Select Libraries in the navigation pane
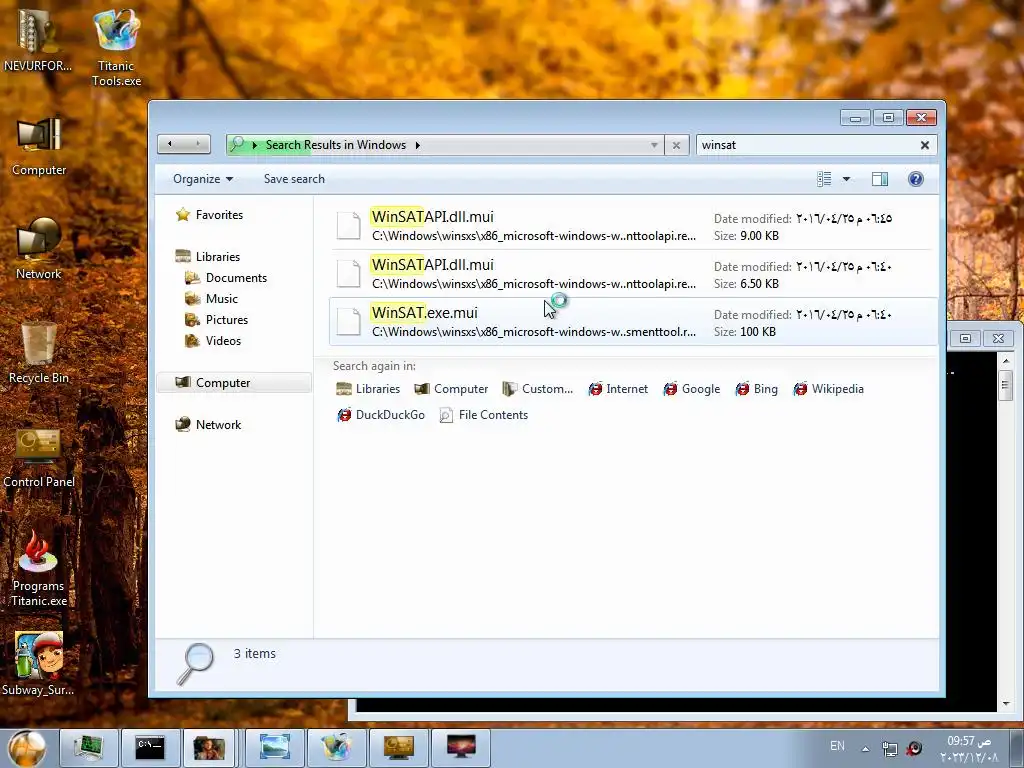Viewport: 1024px width, 768px height. [208, 257]
